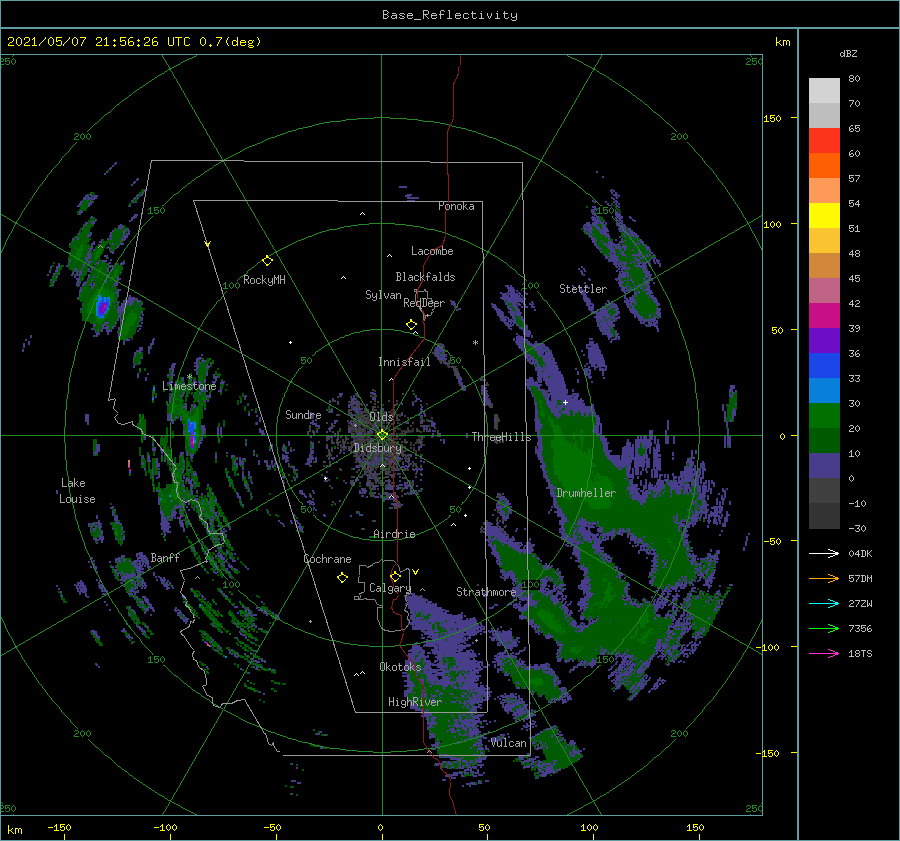The image size is (900, 841).
Task: Click the 18TS legend label
Action: pos(860,653)
